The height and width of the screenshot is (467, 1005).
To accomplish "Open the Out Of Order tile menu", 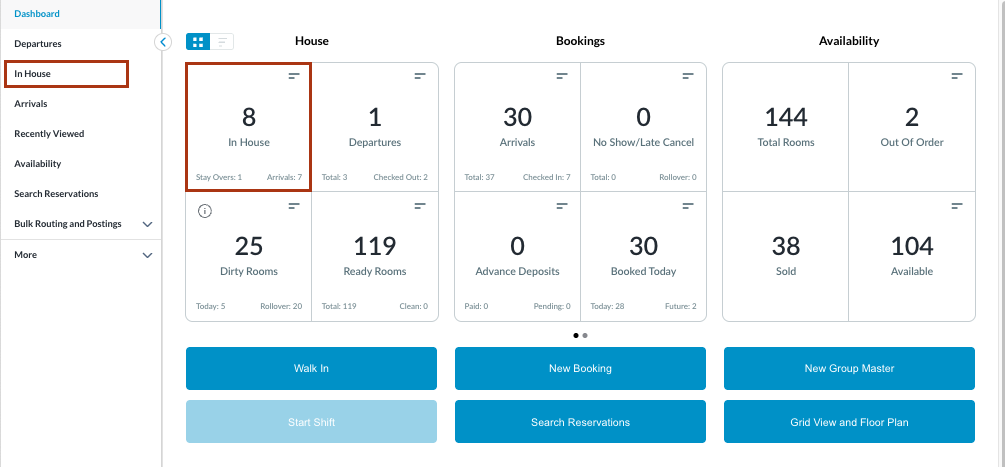I will [x=957, y=76].
